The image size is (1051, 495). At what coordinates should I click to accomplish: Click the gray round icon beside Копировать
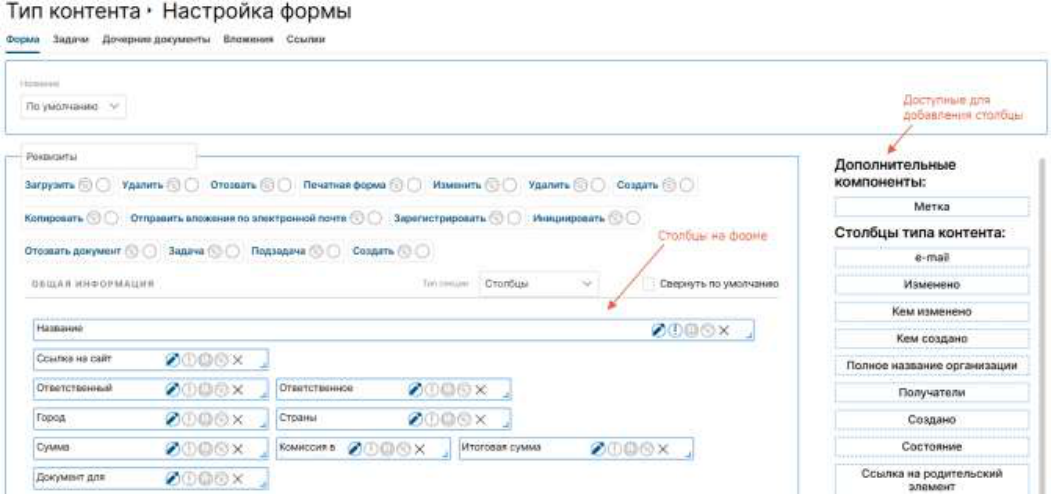[x=94, y=218]
